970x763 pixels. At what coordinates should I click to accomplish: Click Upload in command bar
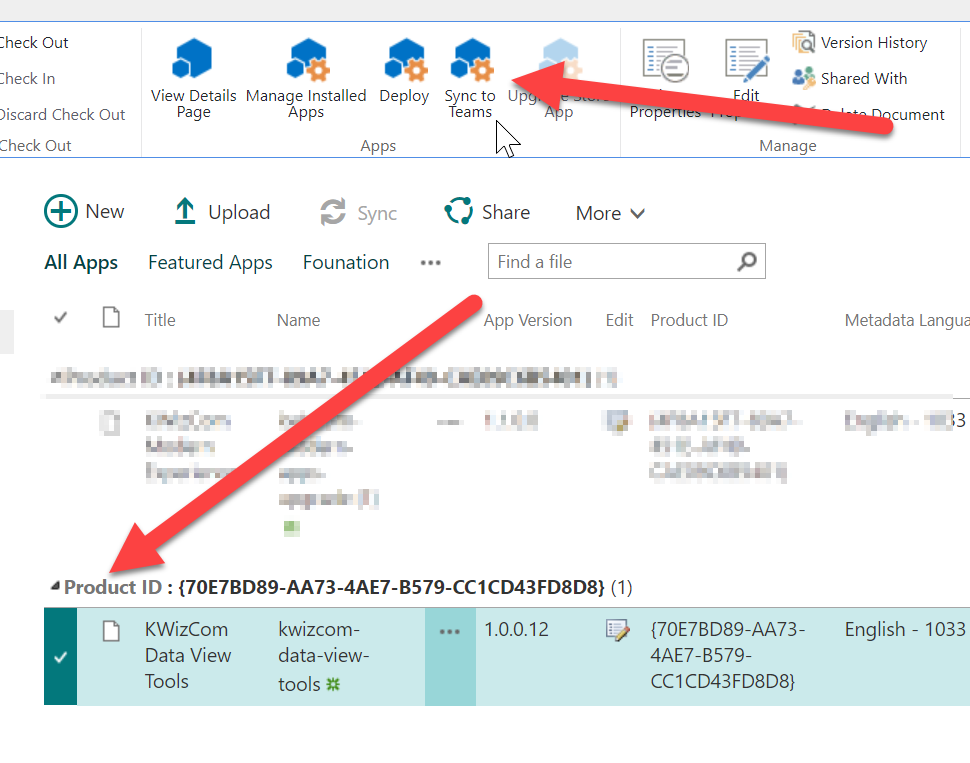pyautogui.click(x=221, y=212)
